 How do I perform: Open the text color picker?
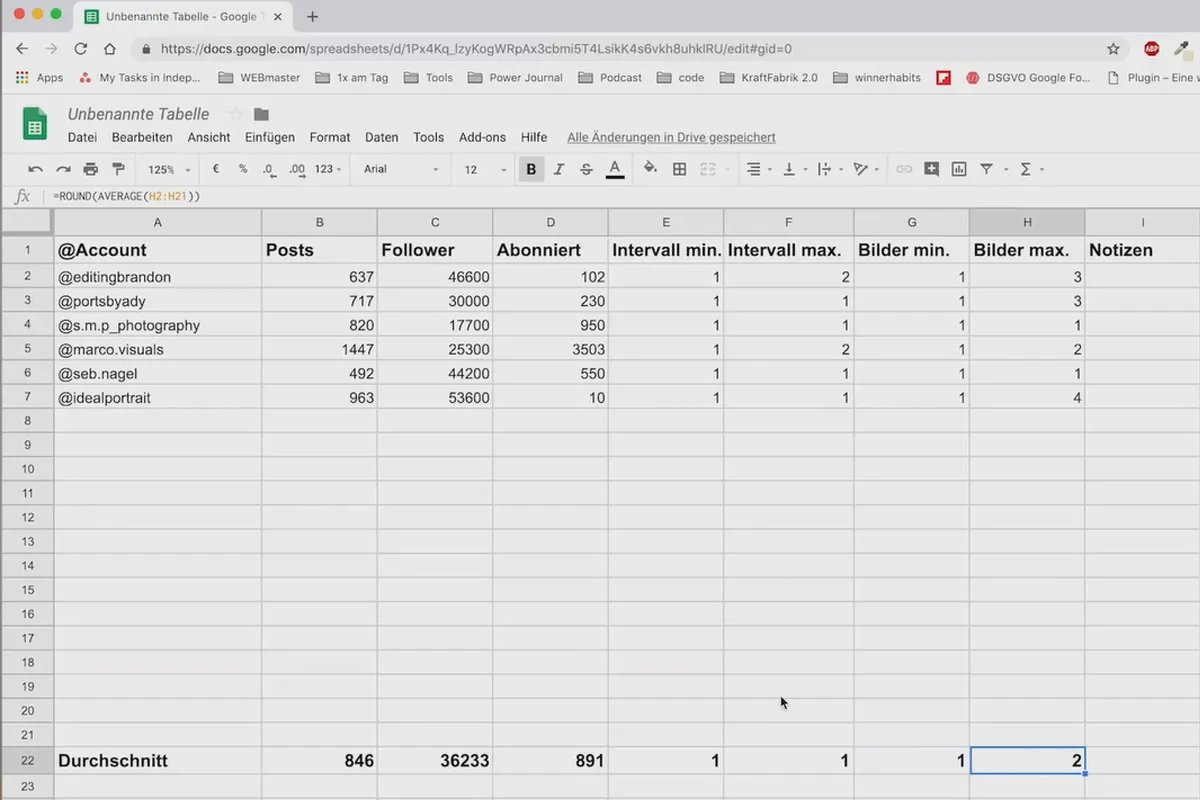click(615, 169)
